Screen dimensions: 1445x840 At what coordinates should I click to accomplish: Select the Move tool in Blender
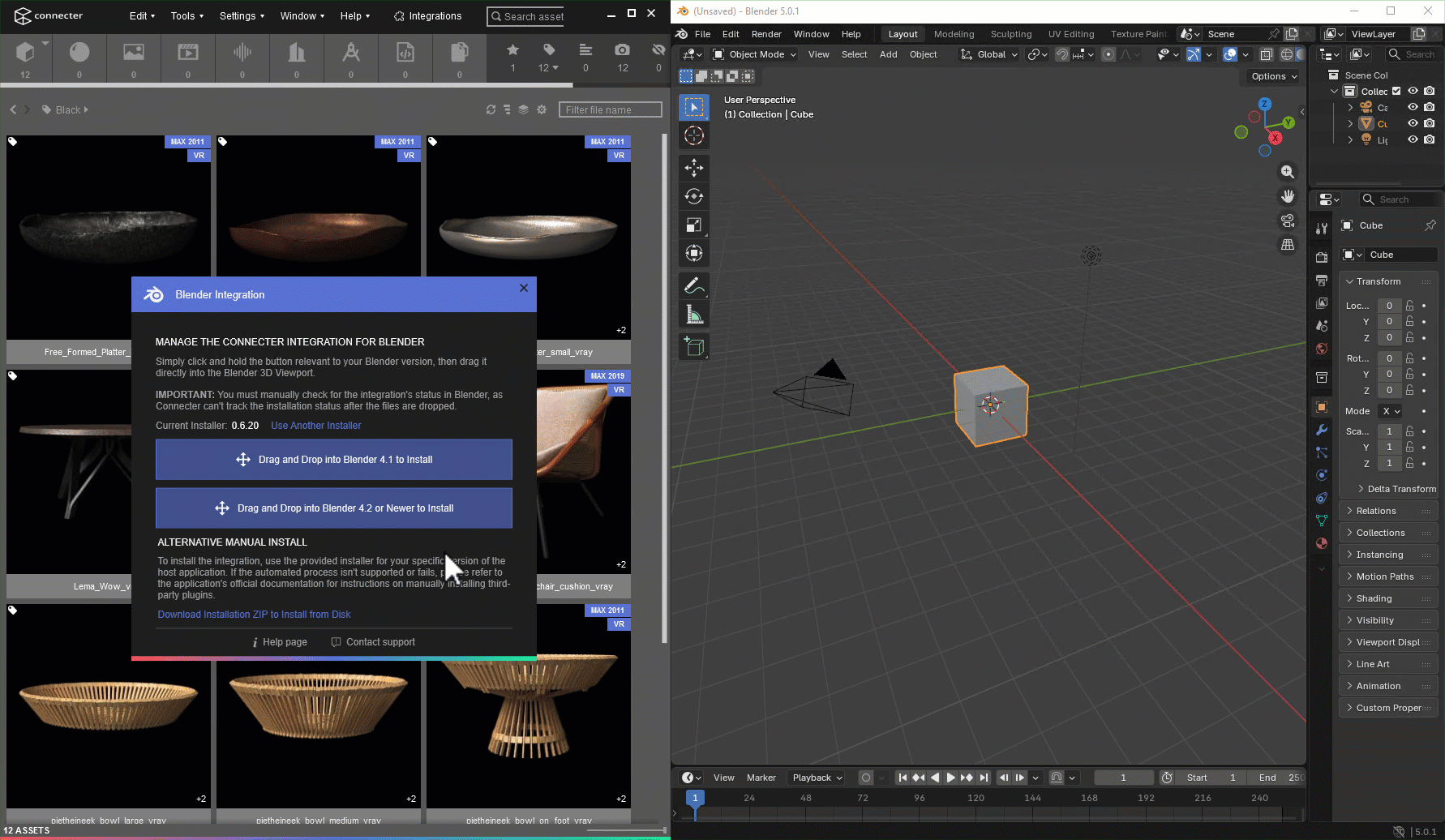pyautogui.click(x=694, y=168)
